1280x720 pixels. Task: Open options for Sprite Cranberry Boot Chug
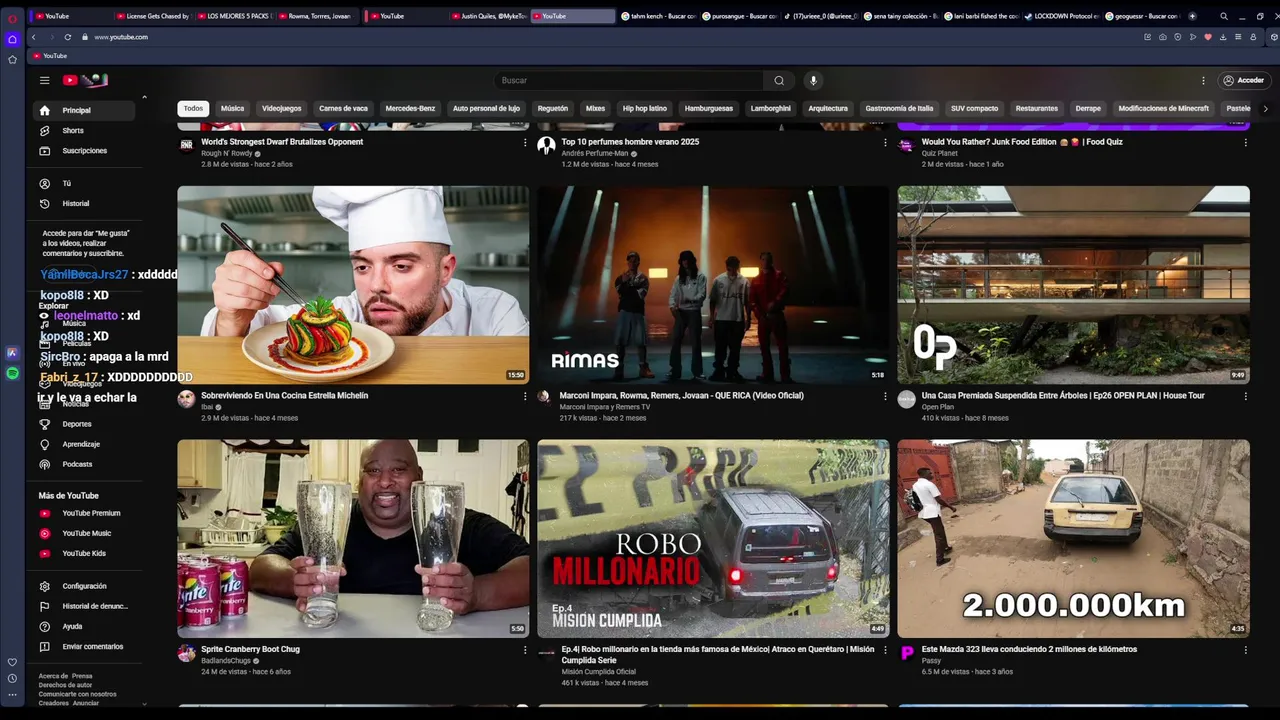(x=525, y=650)
